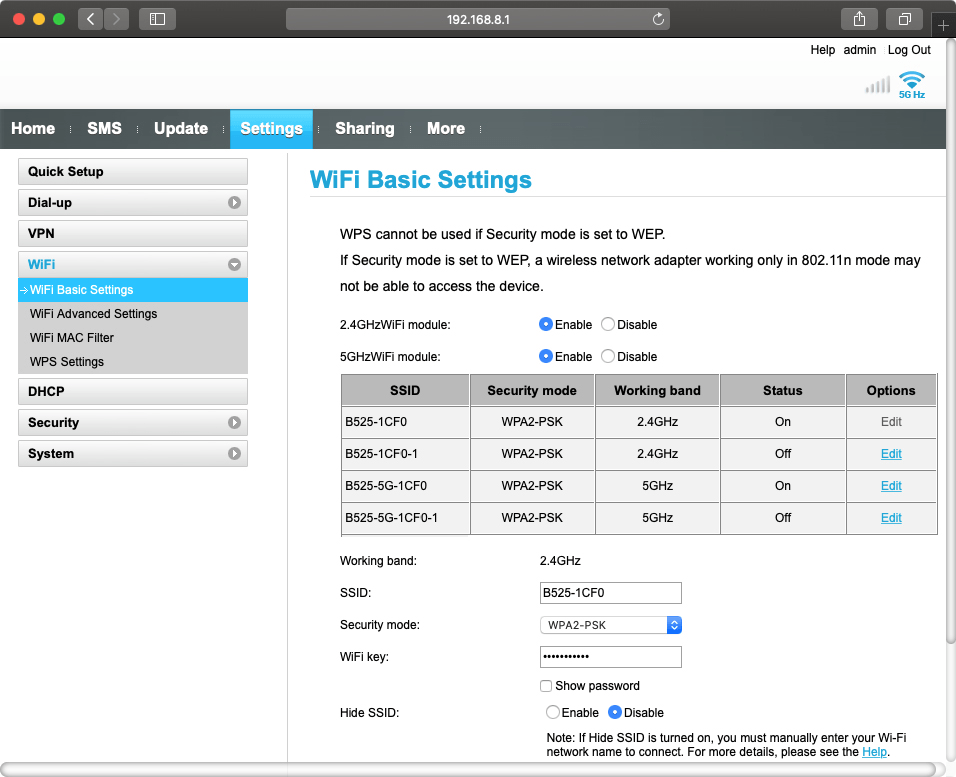
Task: Open the Safari share icon
Action: coord(859,19)
